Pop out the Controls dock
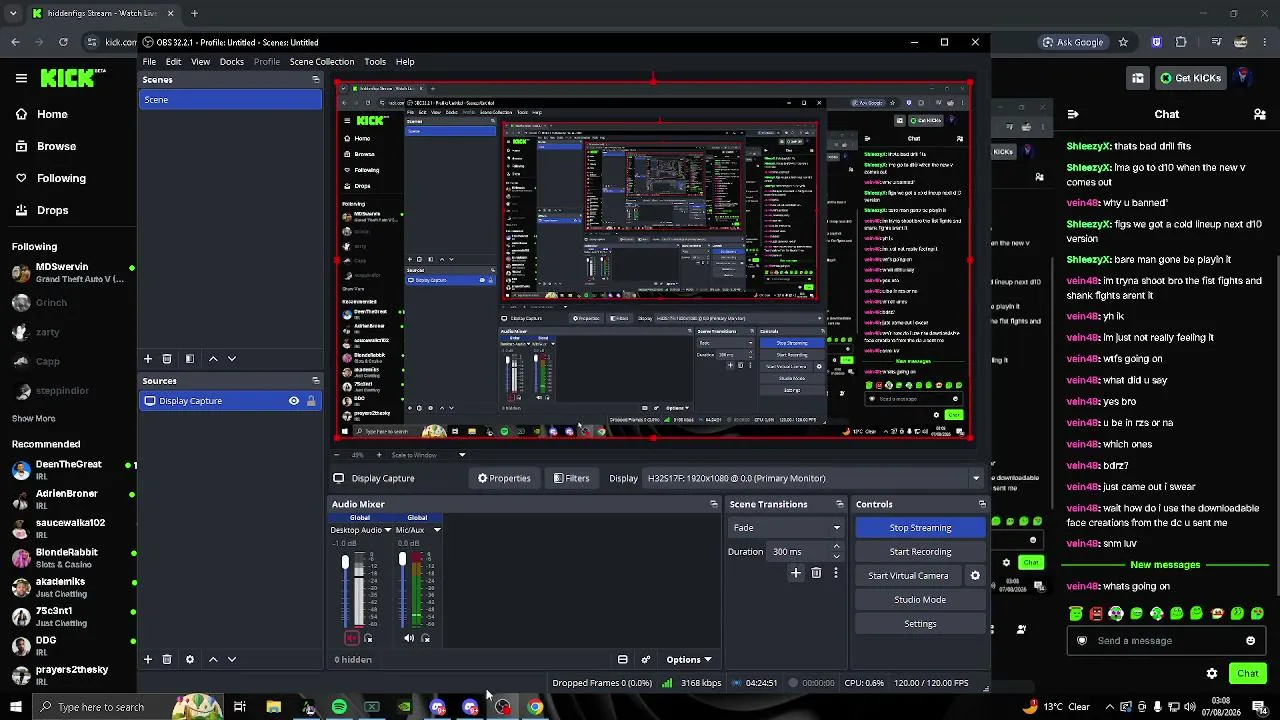 tap(982, 504)
